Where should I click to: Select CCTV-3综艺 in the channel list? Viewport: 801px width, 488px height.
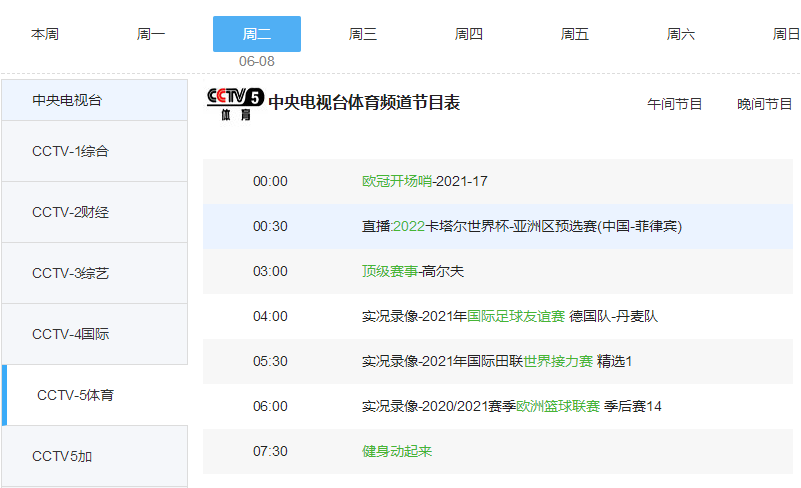tap(95, 273)
